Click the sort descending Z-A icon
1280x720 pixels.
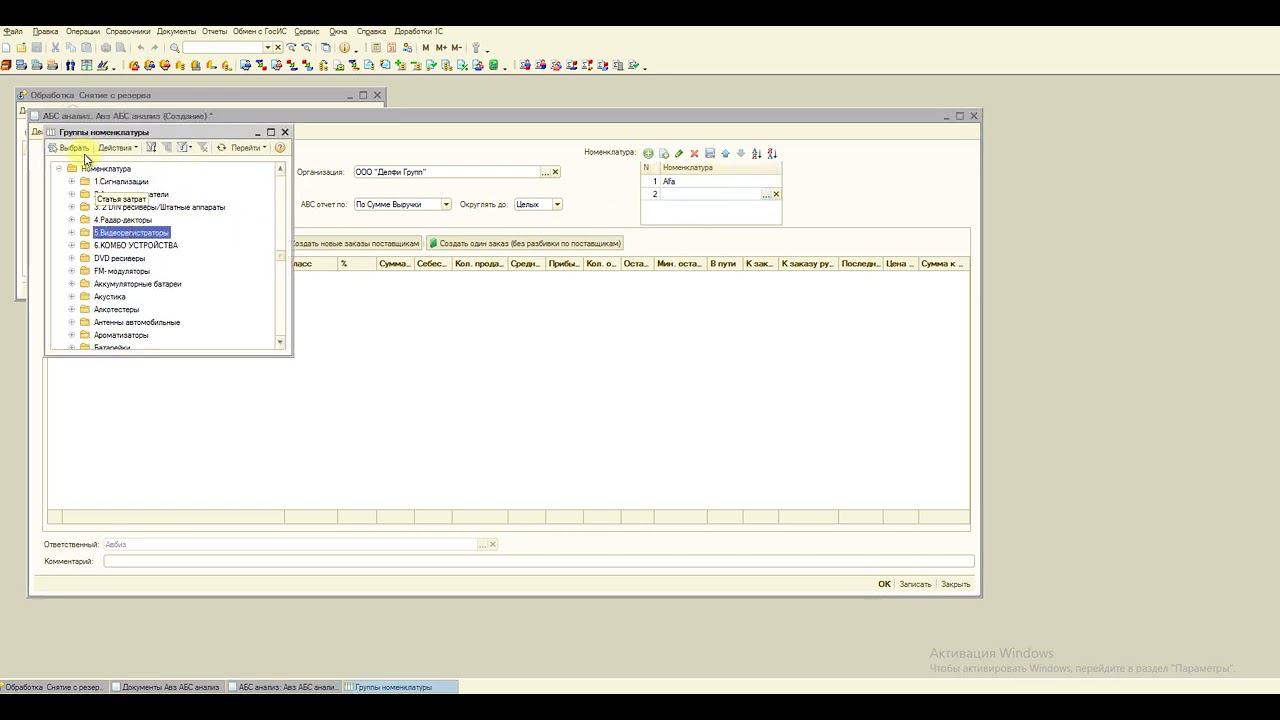pyautogui.click(x=772, y=153)
